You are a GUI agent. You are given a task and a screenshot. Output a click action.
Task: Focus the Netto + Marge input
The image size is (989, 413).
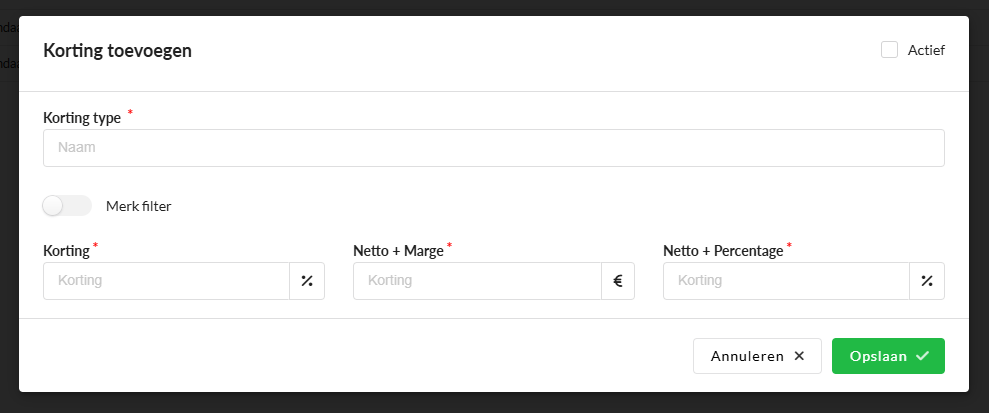pyautogui.click(x=476, y=281)
